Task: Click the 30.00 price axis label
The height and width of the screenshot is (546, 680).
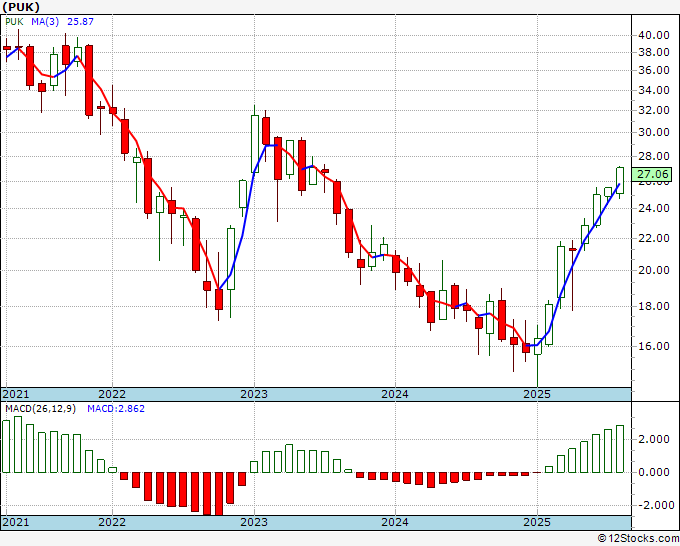Action: [x=654, y=132]
